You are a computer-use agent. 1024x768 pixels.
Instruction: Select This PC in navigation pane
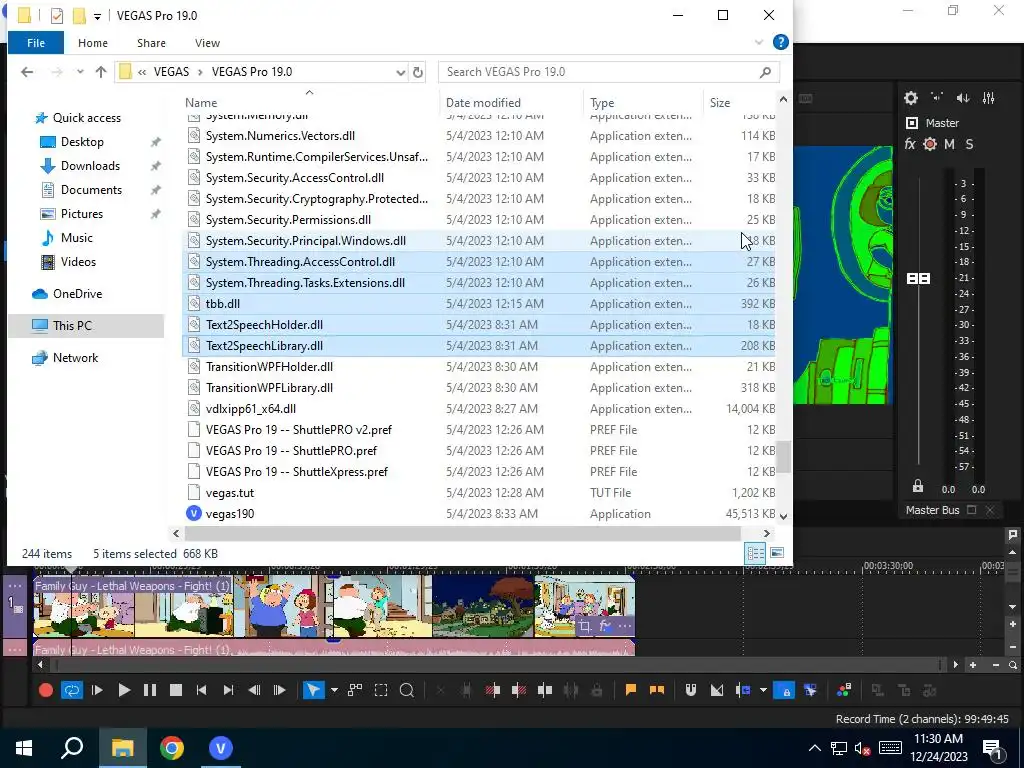[72, 325]
